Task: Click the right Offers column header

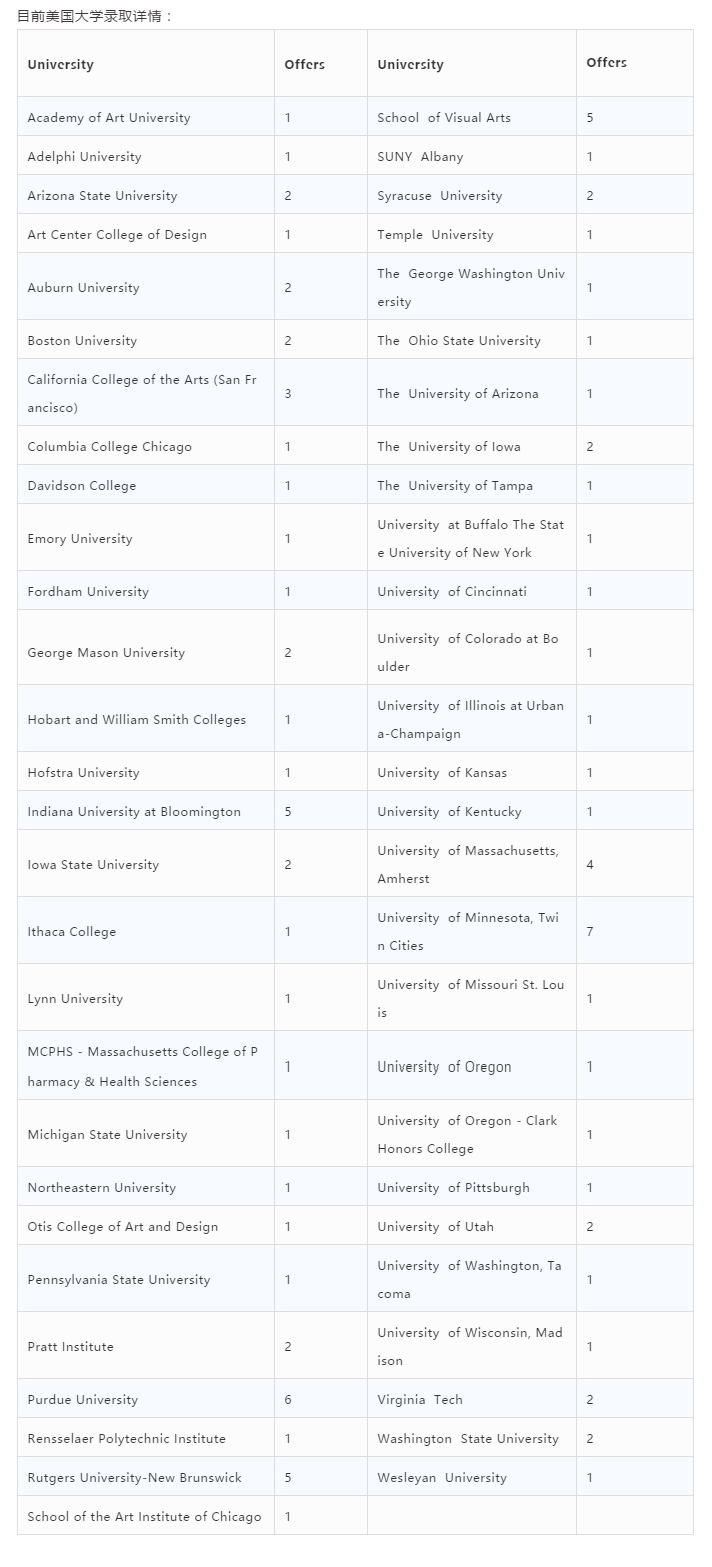Action: tap(634, 64)
